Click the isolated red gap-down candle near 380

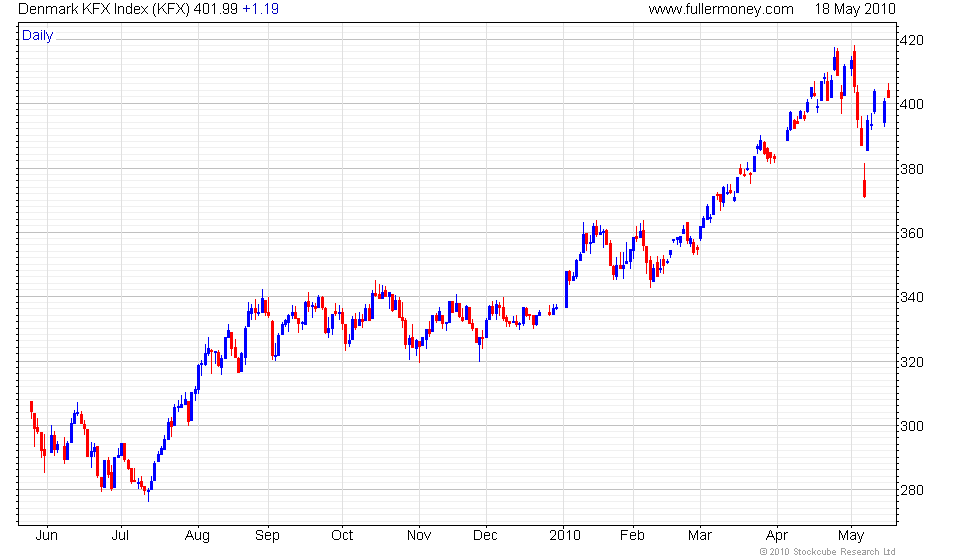[x=864, y=181]
